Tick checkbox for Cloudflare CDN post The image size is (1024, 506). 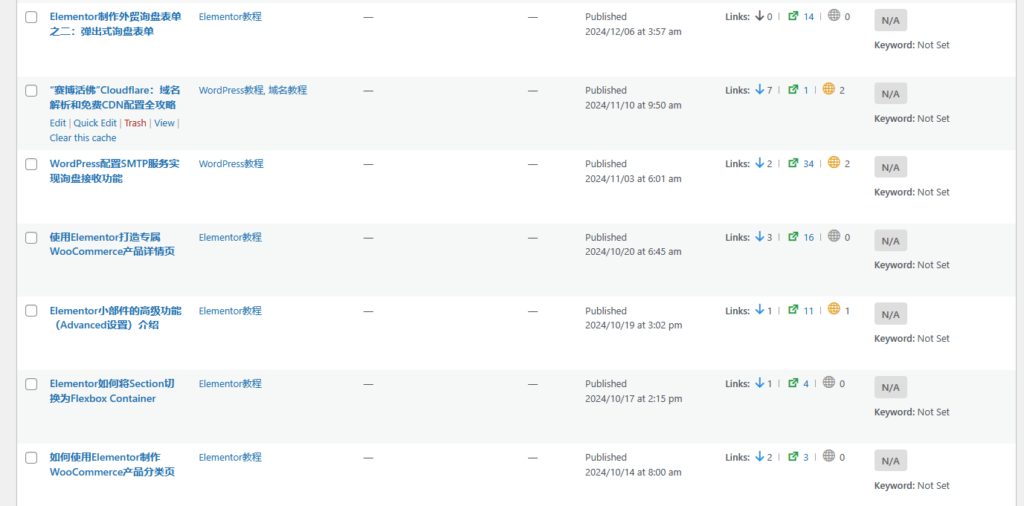pos(31,91)
